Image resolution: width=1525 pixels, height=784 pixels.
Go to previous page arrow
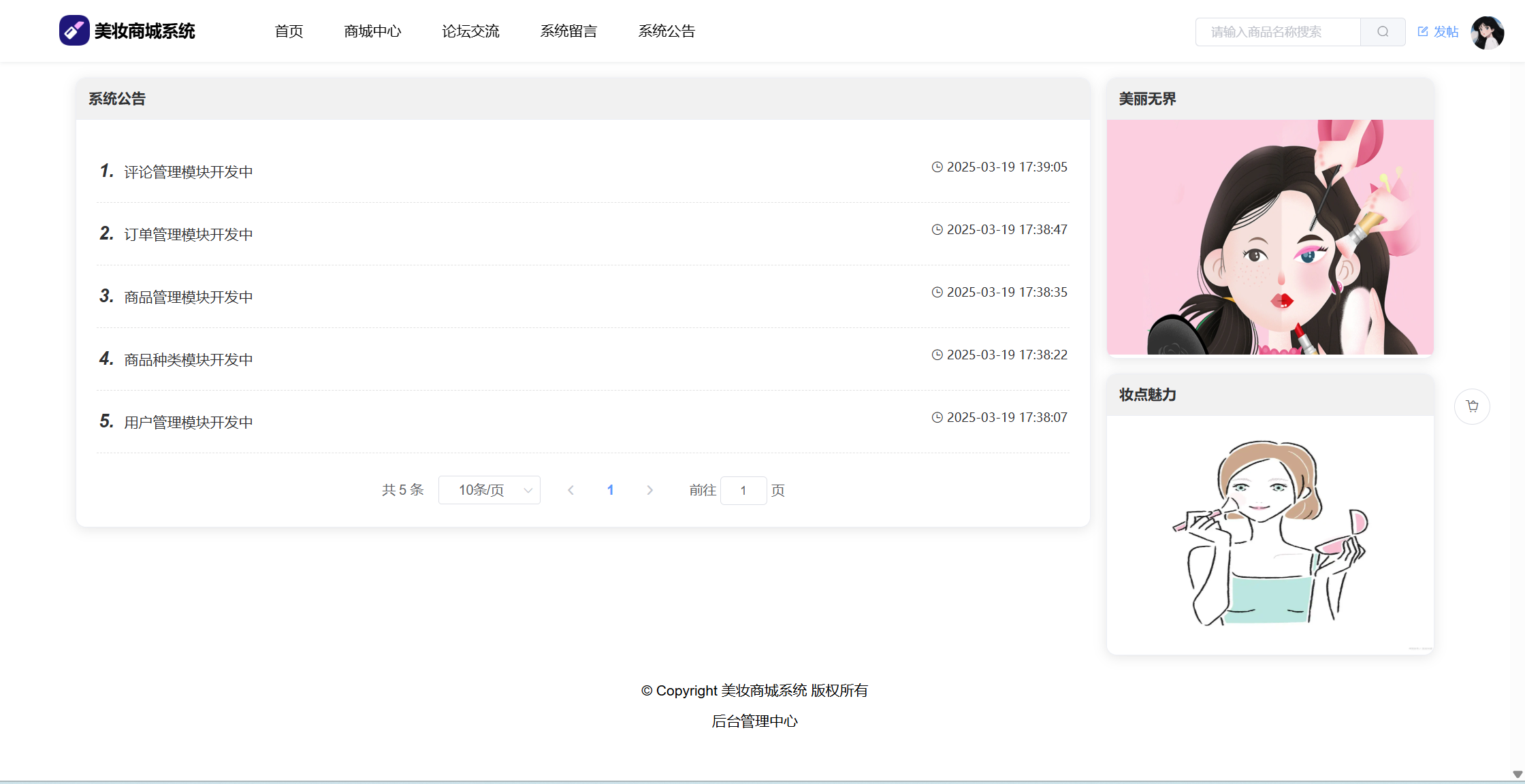click(571, 490)
